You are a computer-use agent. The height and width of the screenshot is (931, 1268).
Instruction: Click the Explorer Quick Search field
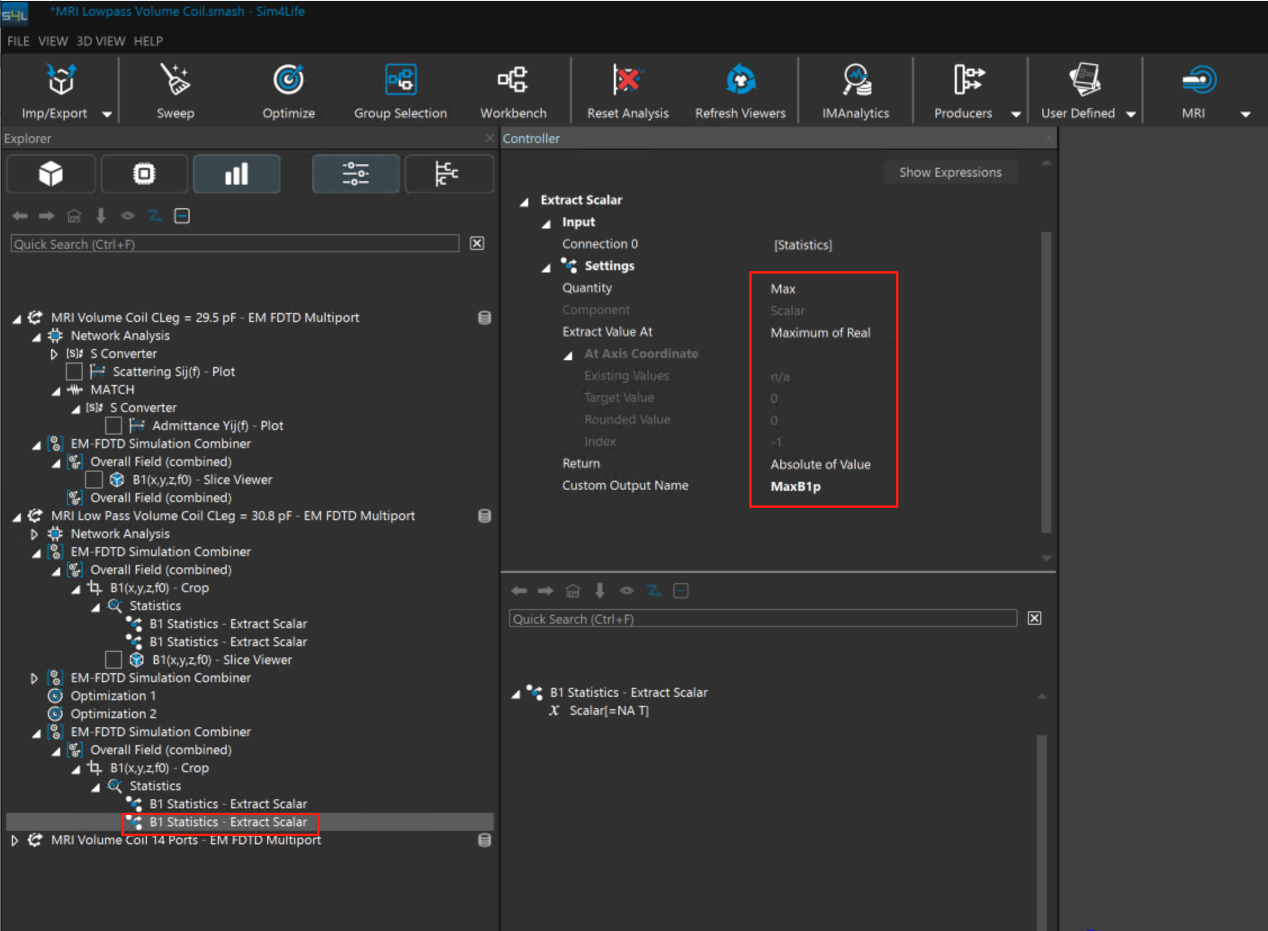[x=235, y=244]
